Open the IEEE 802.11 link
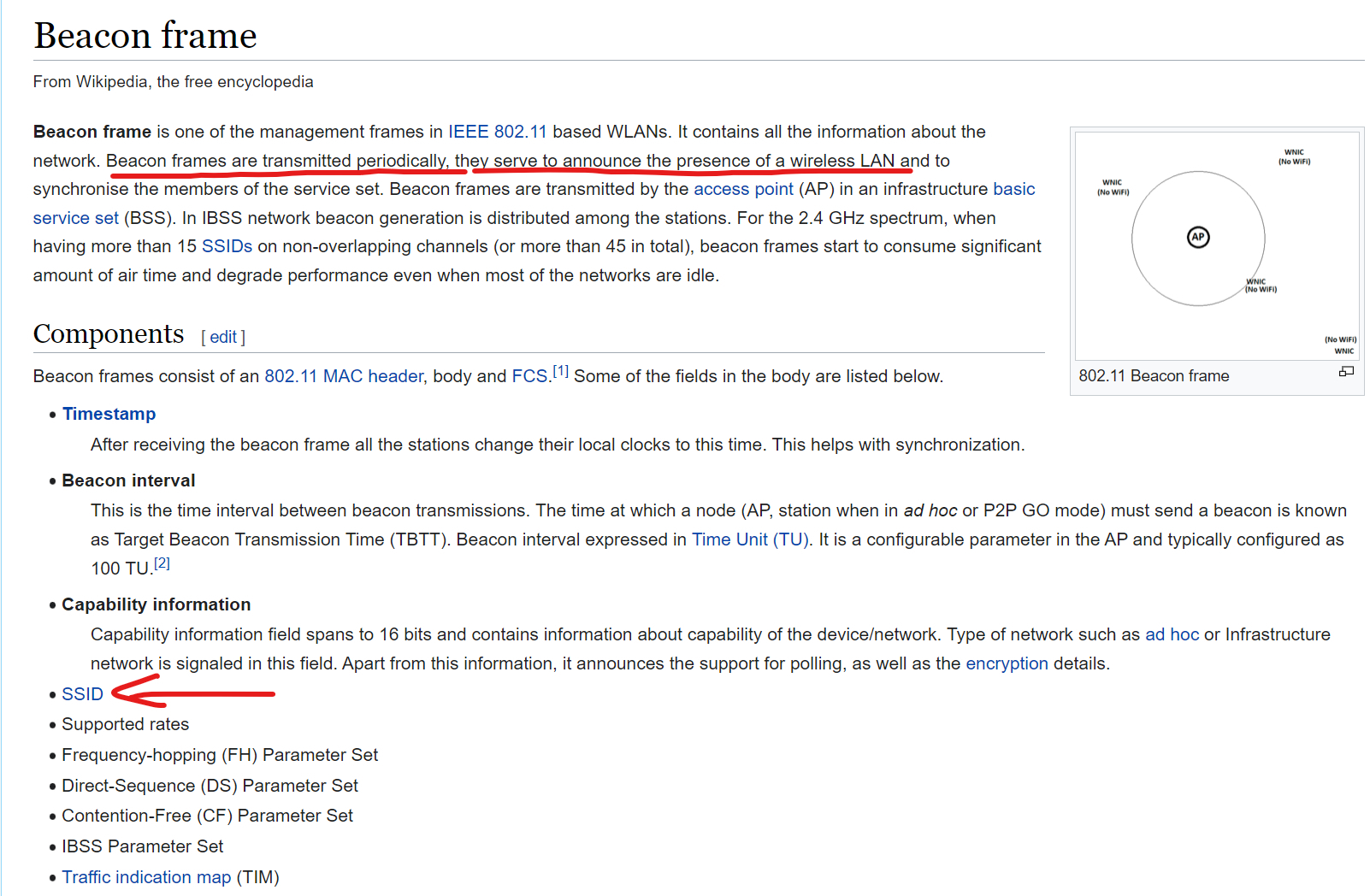The image size is (1370, 896). coord(498,132)
